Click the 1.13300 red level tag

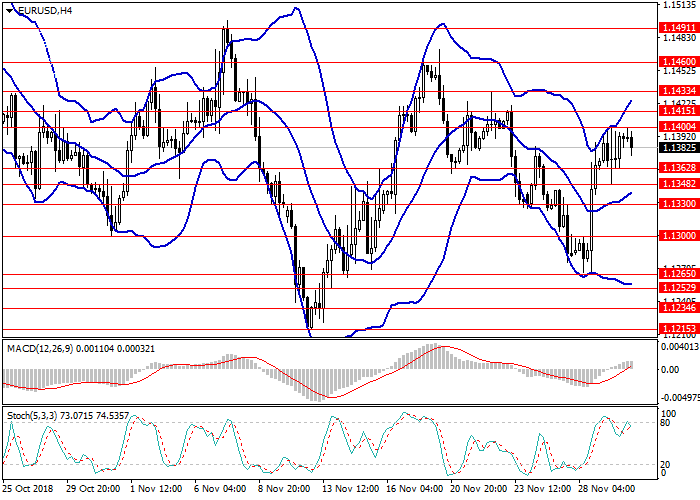point(678,204)
